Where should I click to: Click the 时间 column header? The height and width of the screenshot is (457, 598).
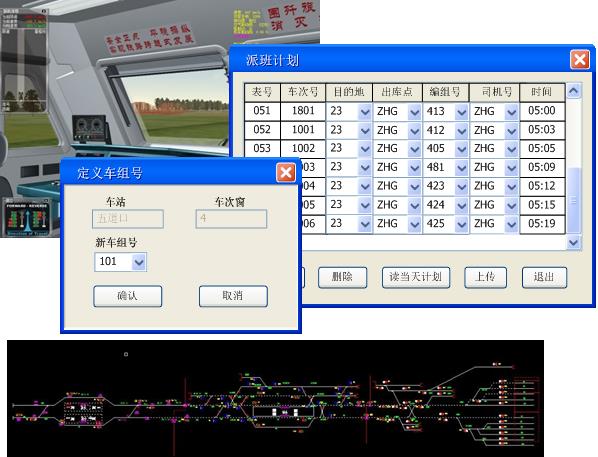click(x=542, y=92)
